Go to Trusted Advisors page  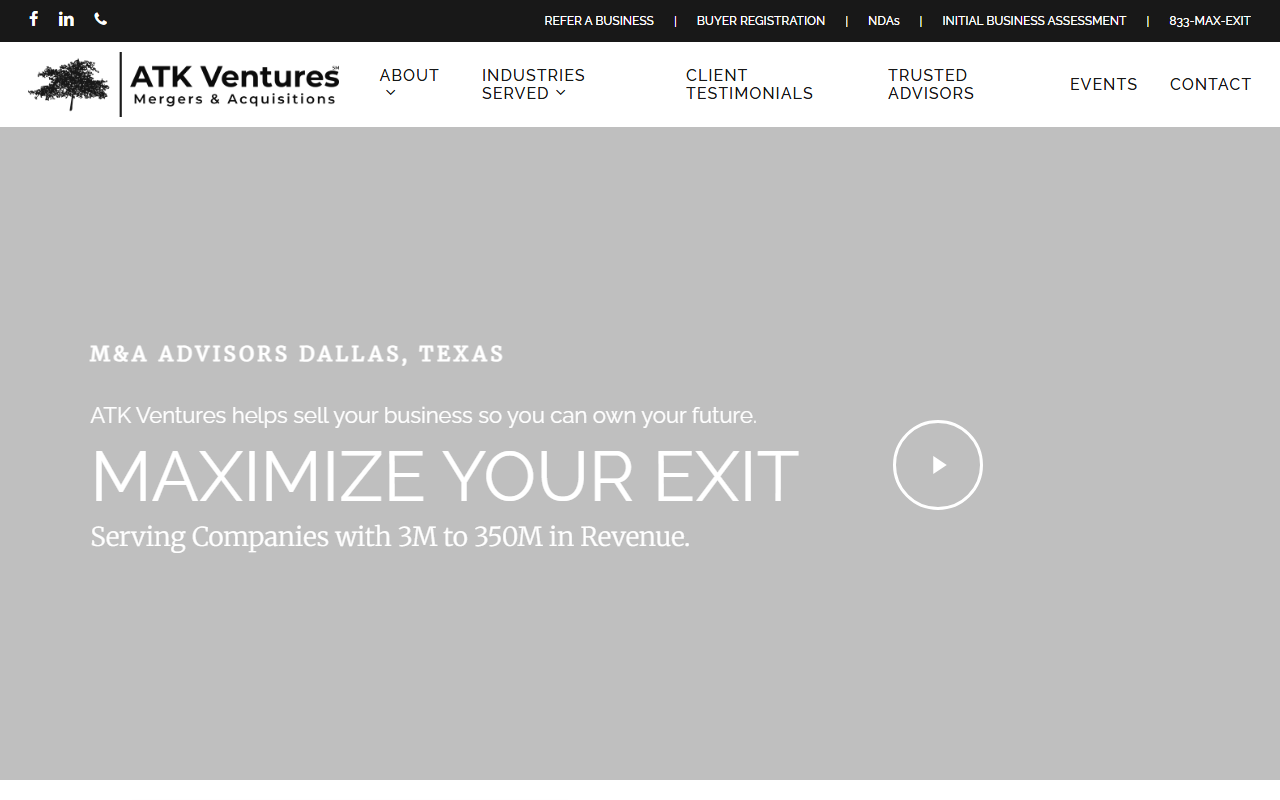(931, 84)
